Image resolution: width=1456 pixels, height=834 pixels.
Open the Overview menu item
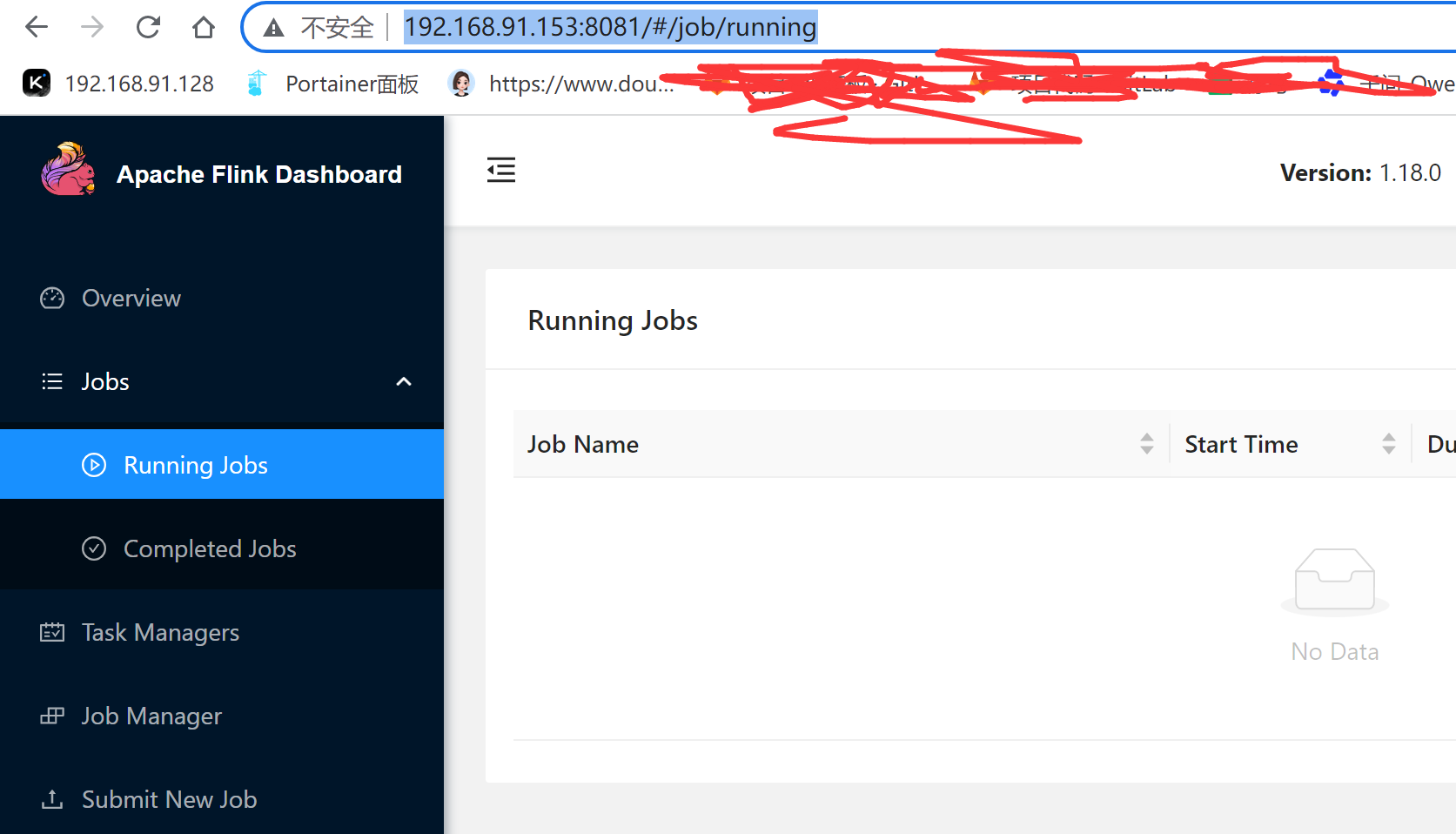coord(222,298)
